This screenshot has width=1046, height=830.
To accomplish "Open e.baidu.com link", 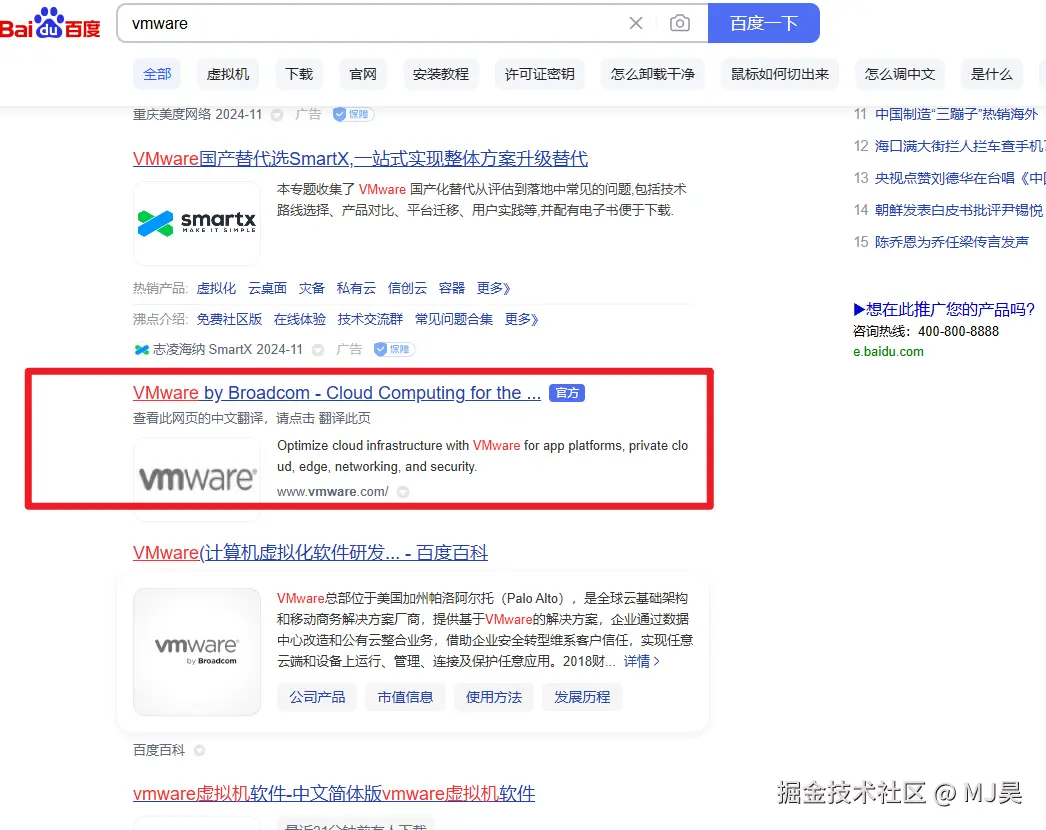I will 889,352.
